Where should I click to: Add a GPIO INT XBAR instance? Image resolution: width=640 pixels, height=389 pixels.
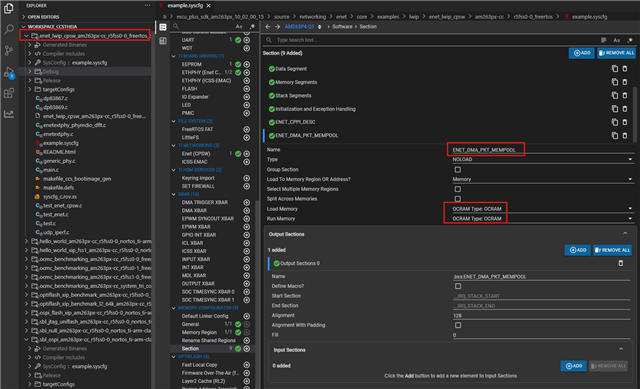[247, 235]
